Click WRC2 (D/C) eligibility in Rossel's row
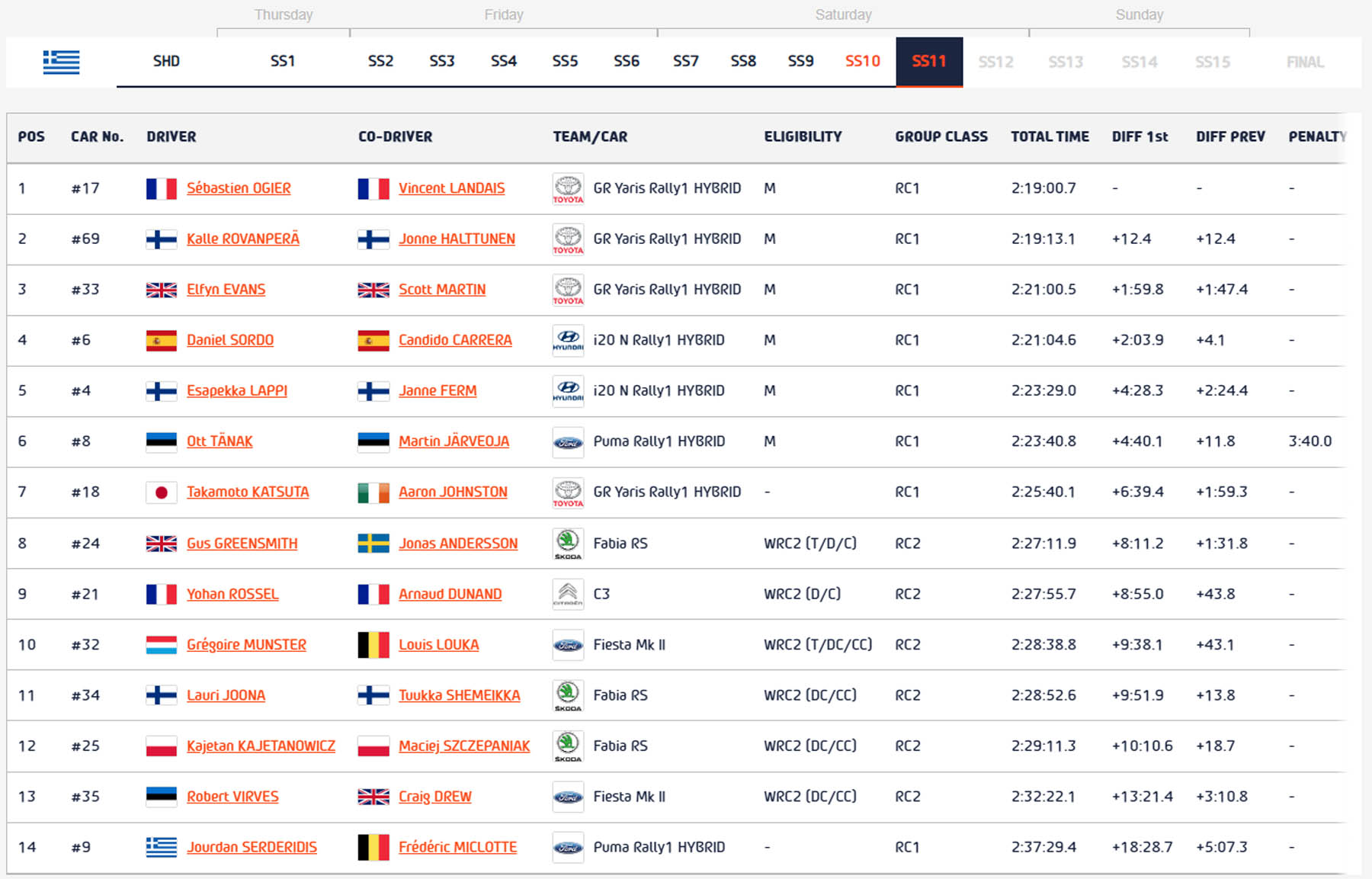 pyautogui.click(x=802, y=594)
